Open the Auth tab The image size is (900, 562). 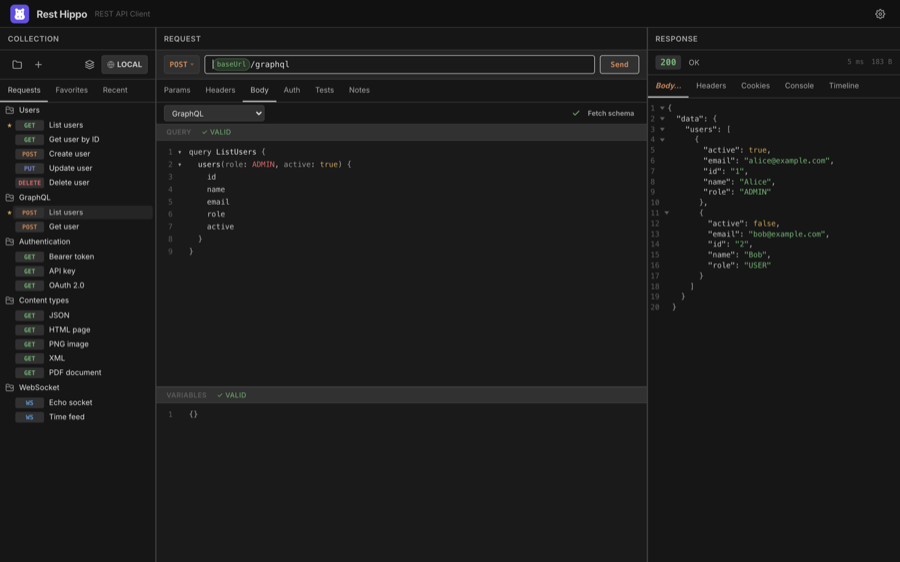(292, 90)
